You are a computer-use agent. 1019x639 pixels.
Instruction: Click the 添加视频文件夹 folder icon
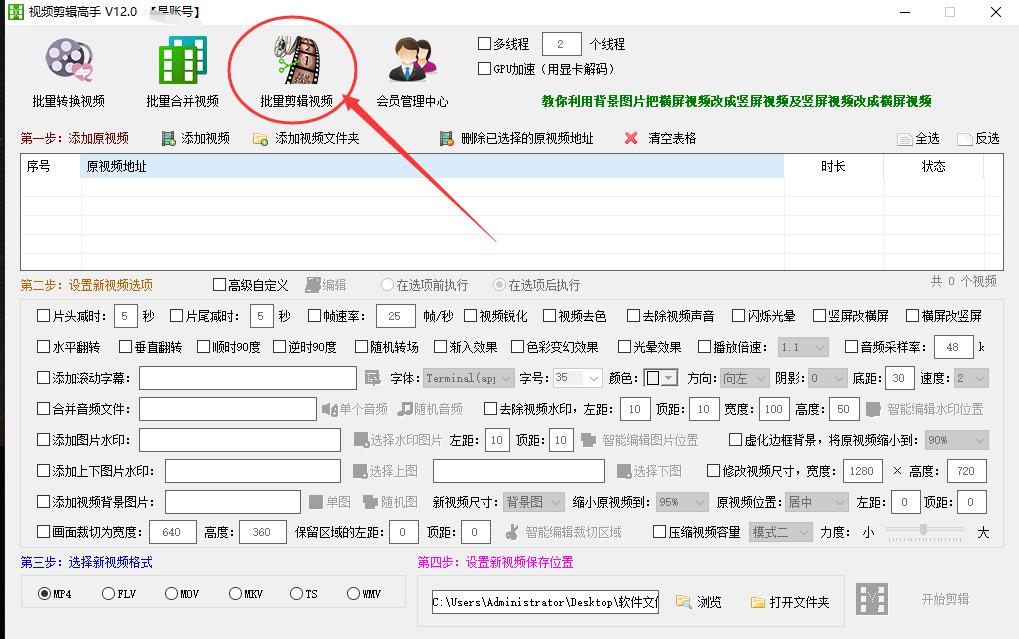tap(261, 138)
